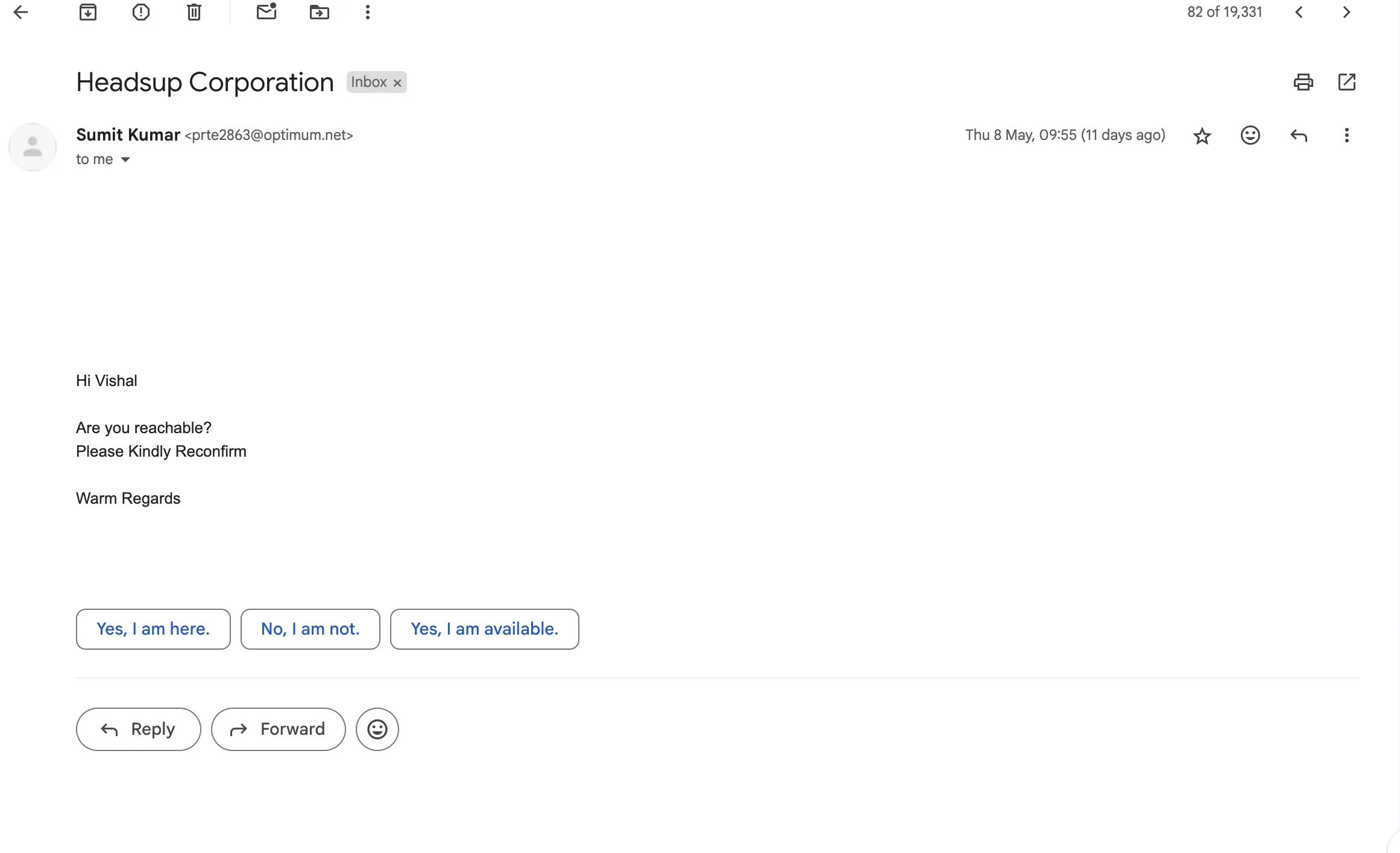1400x853 pixels.
Task: Delete this email
Action: click(x=194, y=12)
